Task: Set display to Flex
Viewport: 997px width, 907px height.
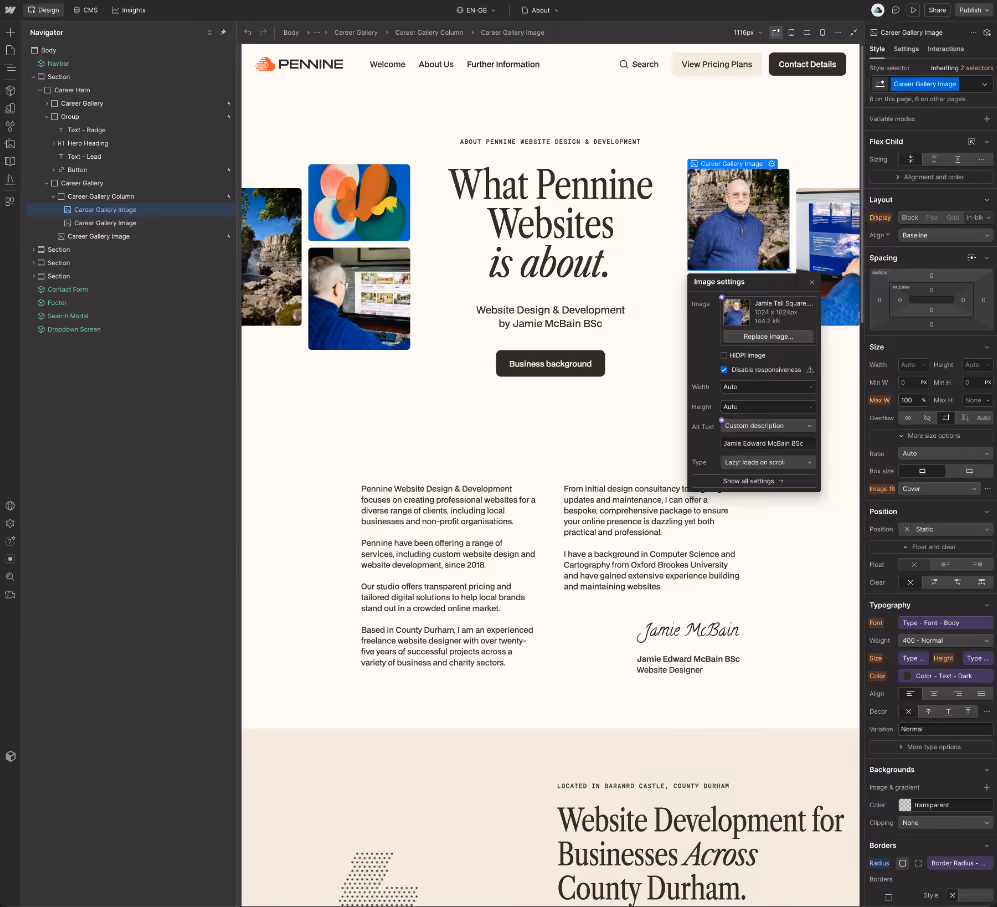Action: point(932,218)
